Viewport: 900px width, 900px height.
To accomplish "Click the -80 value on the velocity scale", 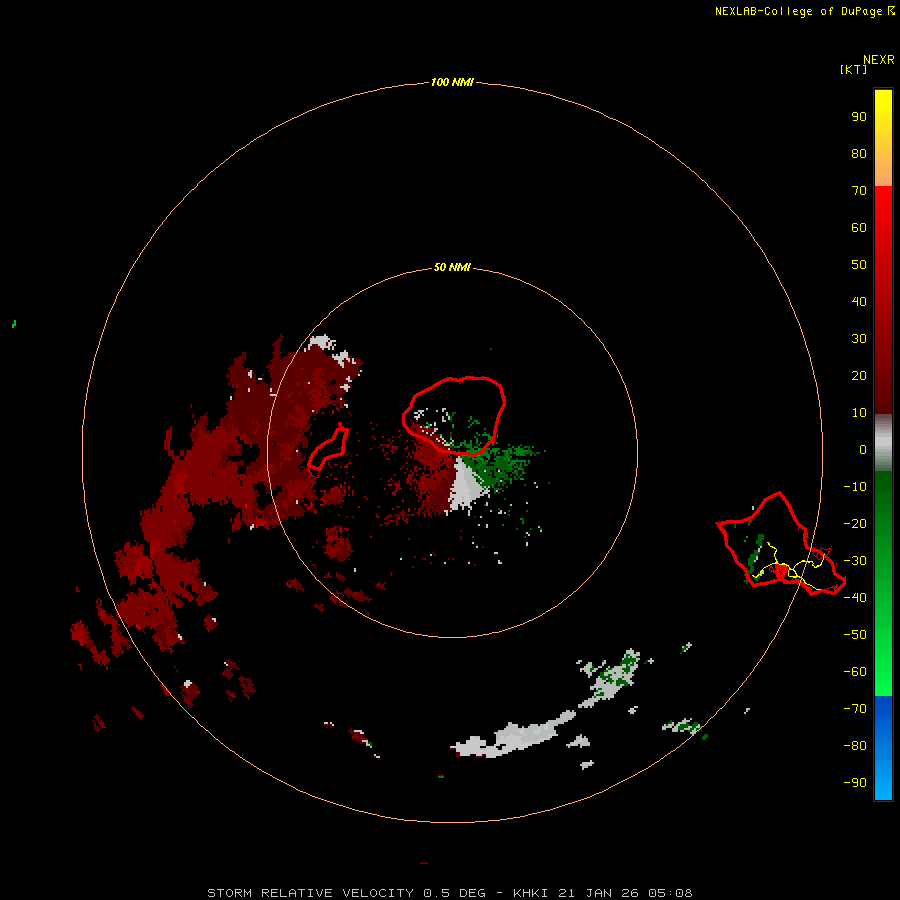I will point(855,746).
